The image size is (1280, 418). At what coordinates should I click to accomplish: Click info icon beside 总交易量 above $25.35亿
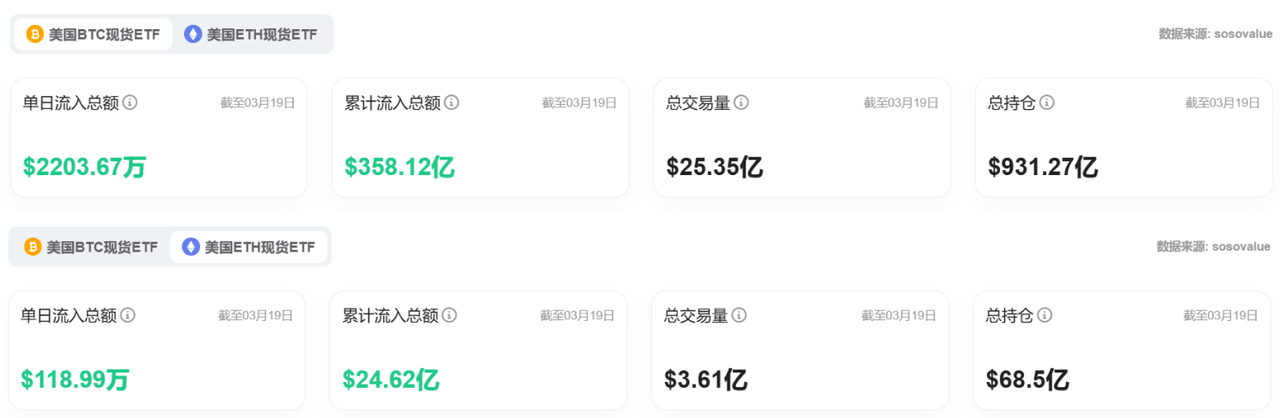click(741, 102)
